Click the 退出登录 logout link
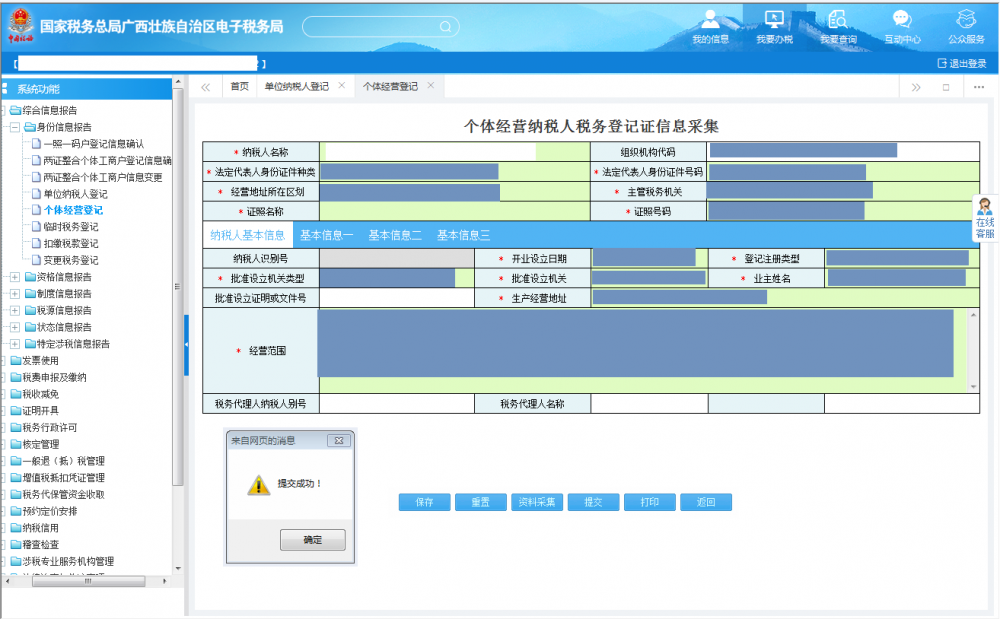Screen dimensions: 1000x619 (961, 63)
